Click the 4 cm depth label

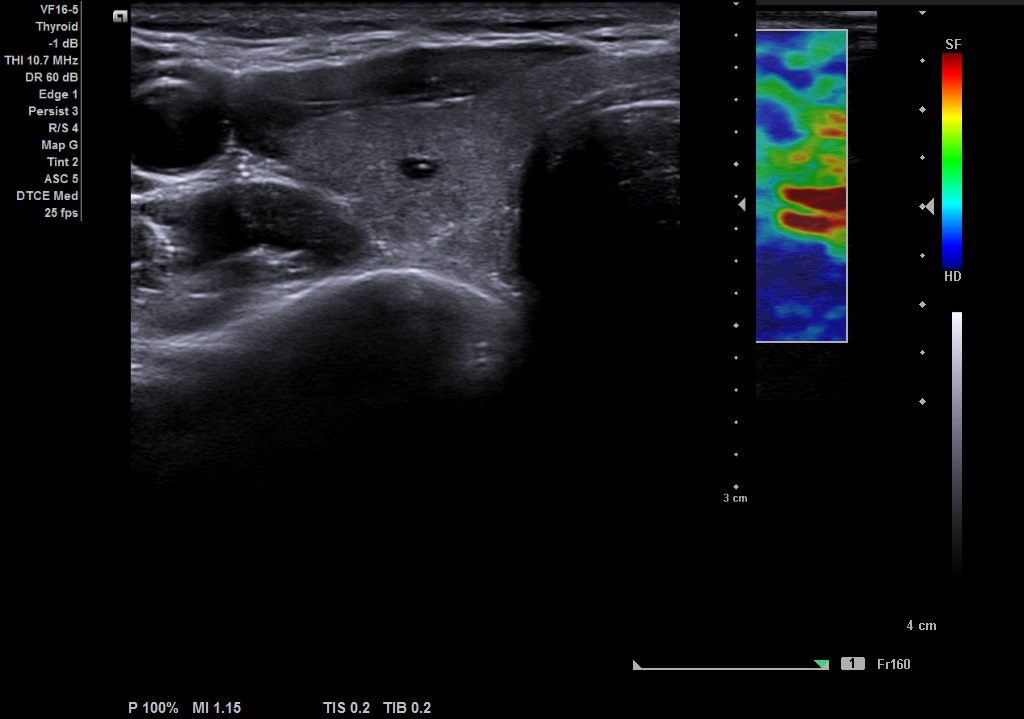[921, 626]
